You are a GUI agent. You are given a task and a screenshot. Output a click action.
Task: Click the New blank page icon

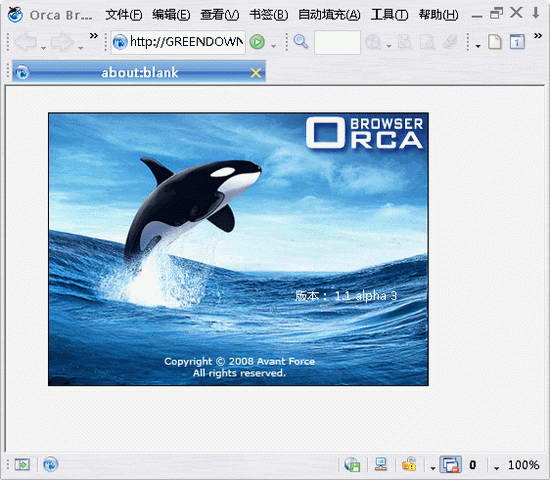point(495,42)
